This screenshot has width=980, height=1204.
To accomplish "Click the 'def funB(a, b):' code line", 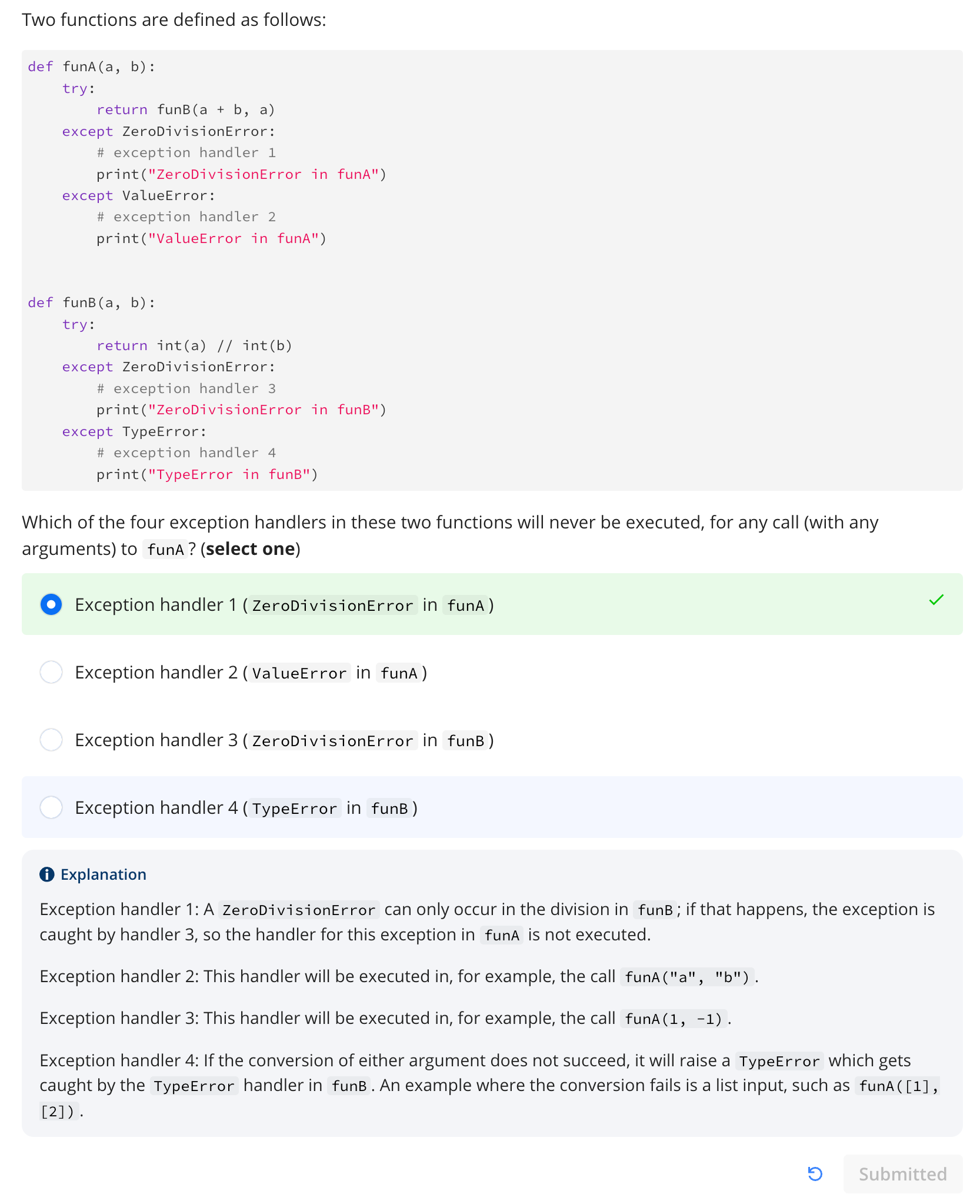I will 91,302.
